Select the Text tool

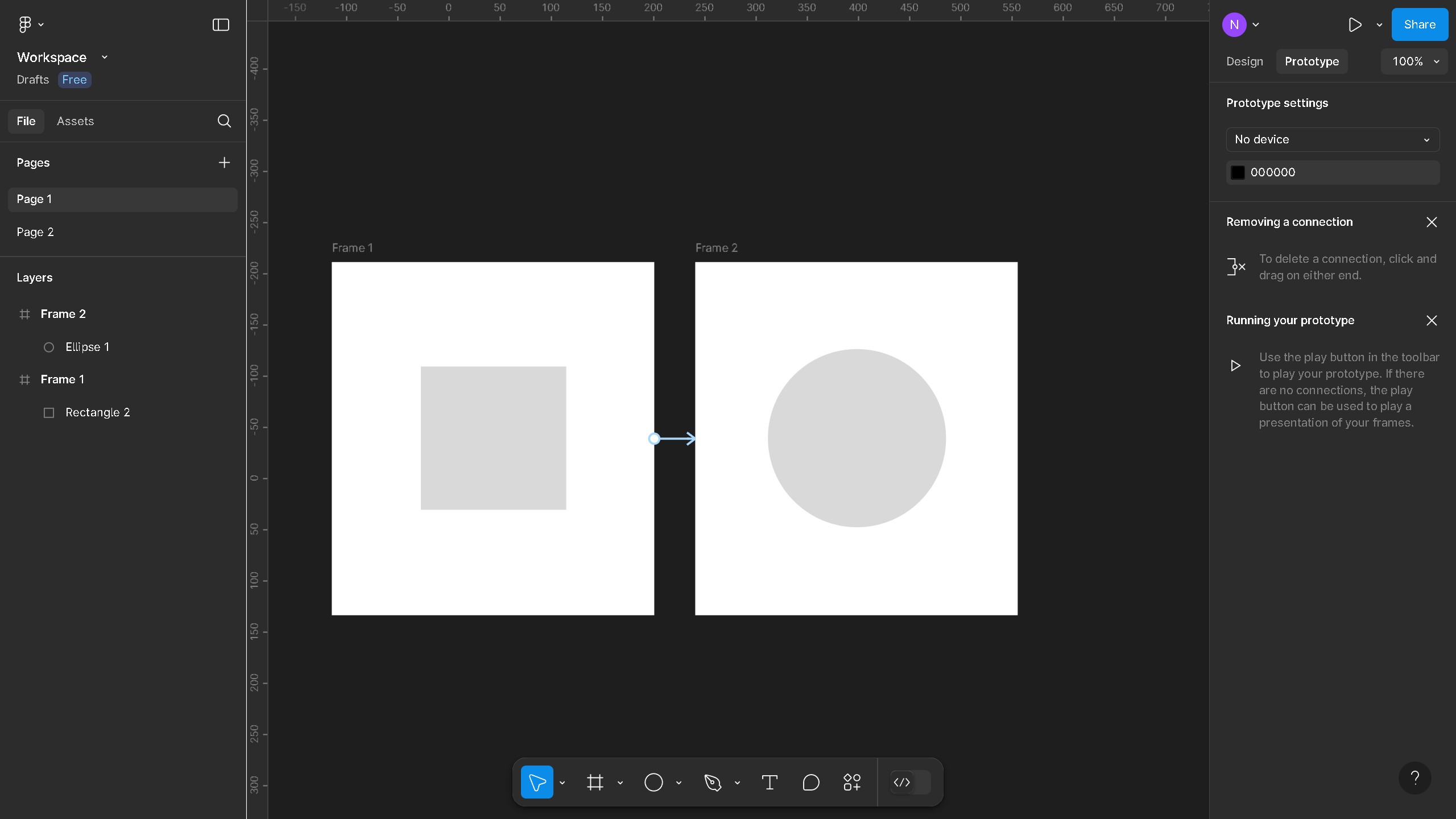point(770,782)
